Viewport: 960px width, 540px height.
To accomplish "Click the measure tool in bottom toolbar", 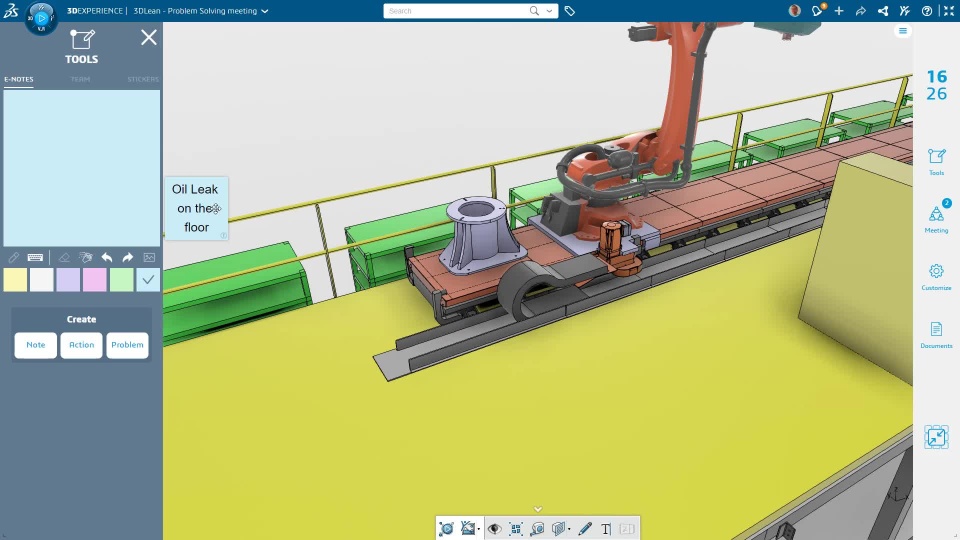I will [537, 529].
